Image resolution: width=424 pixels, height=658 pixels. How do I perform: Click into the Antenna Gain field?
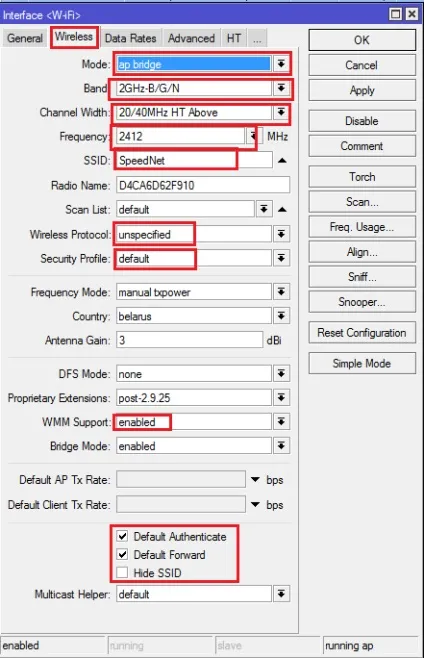tap(190, 340)
